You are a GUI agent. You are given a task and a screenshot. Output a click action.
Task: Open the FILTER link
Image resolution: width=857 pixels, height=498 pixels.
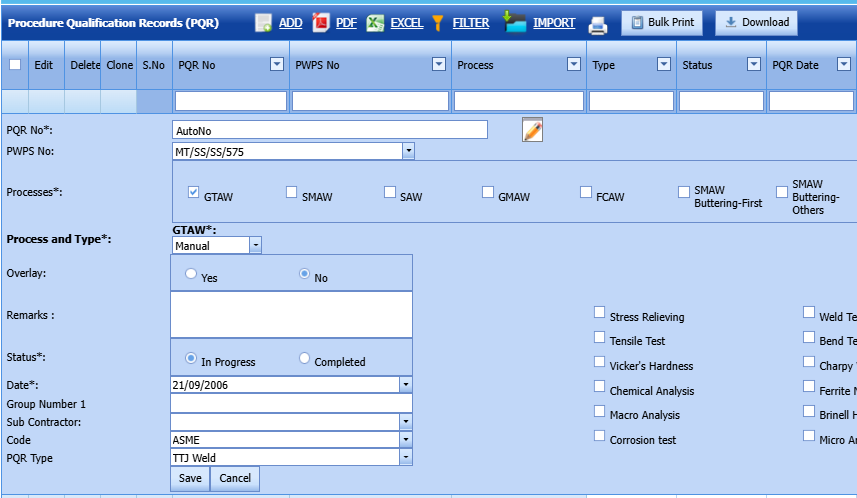pyautogui.click(x=471, y=23)
